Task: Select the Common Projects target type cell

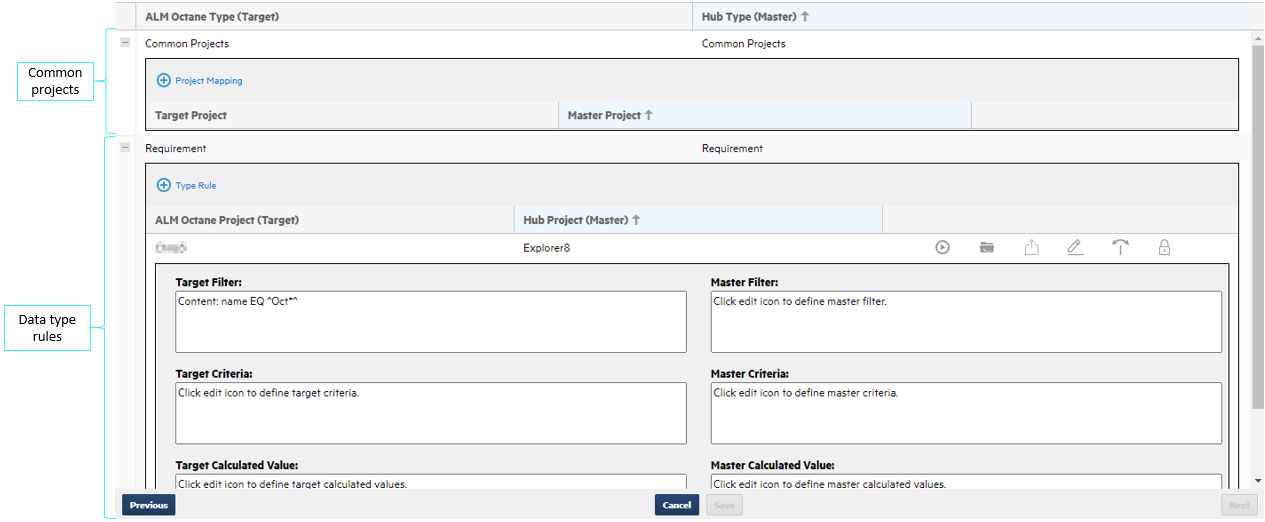Action: tap(187, 43)
